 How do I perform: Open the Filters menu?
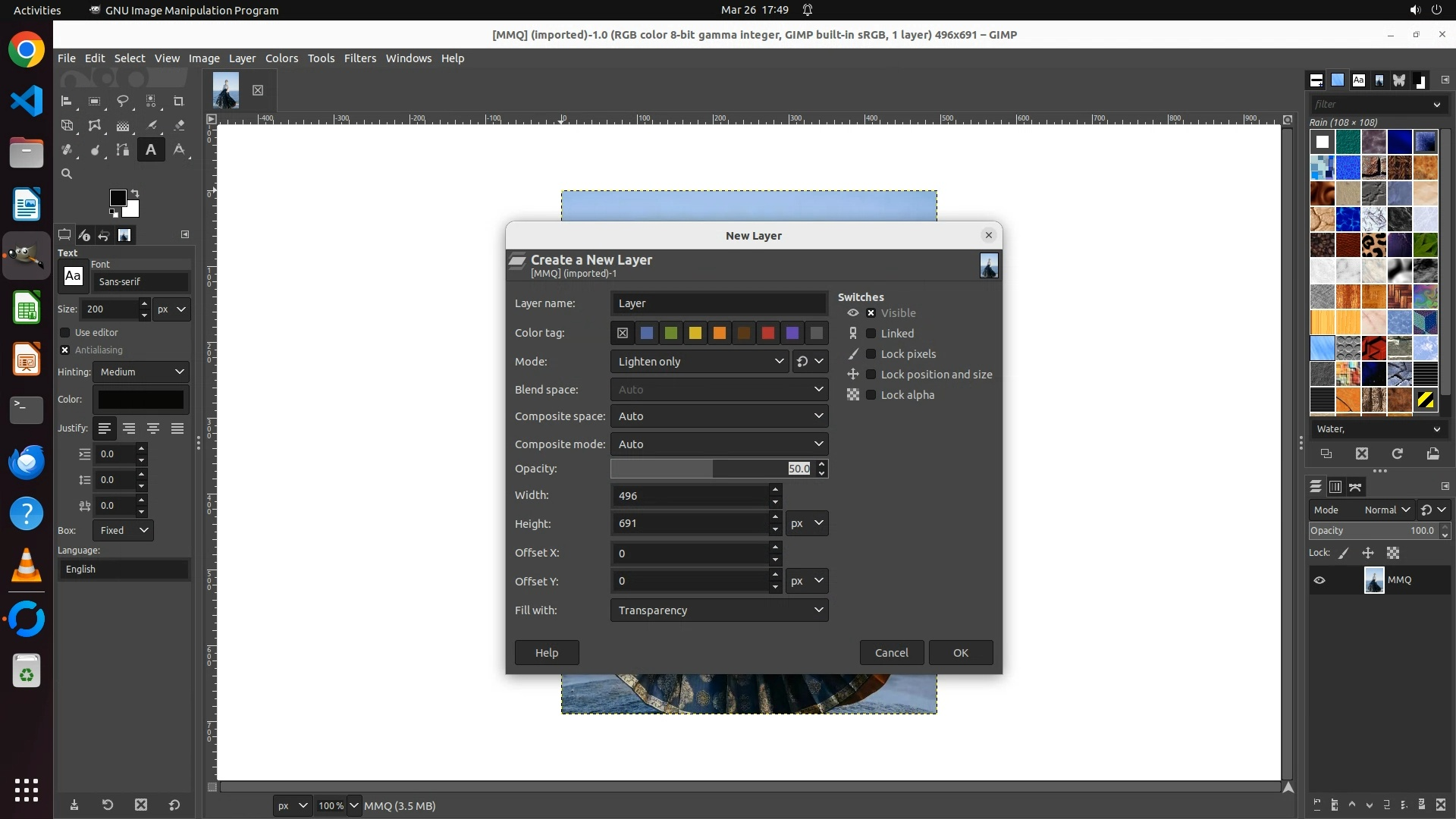359,58
